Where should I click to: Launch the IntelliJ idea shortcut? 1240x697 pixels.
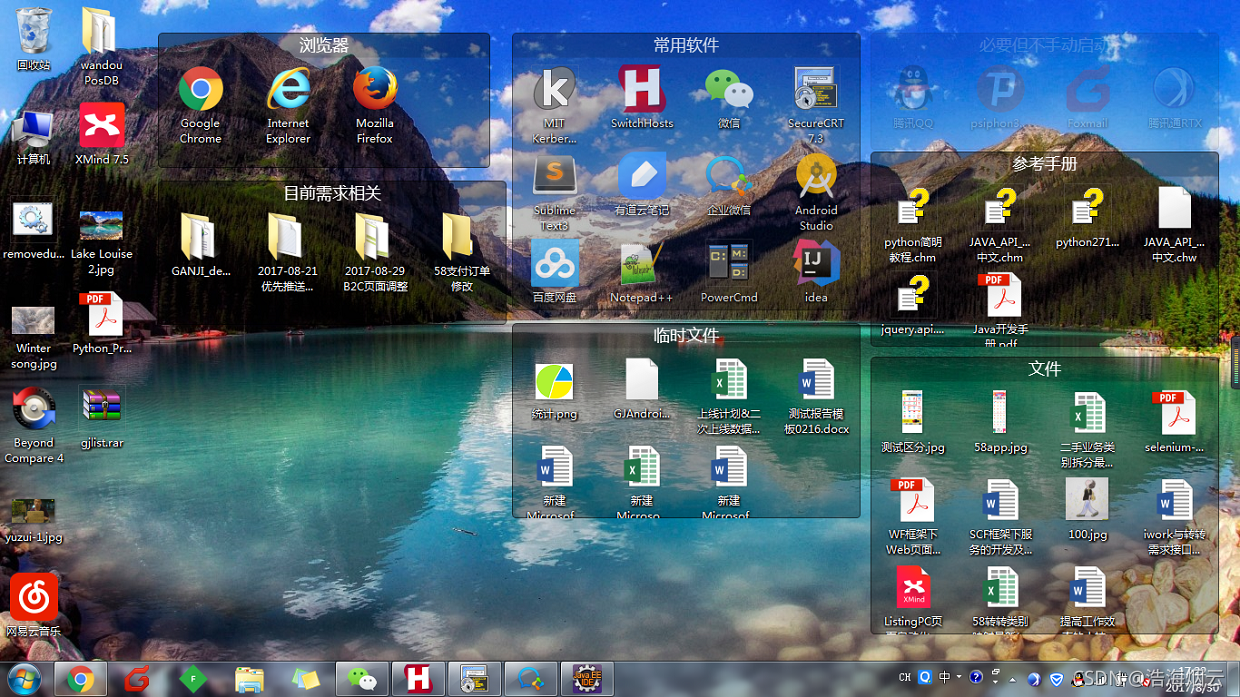pos(816,263)
